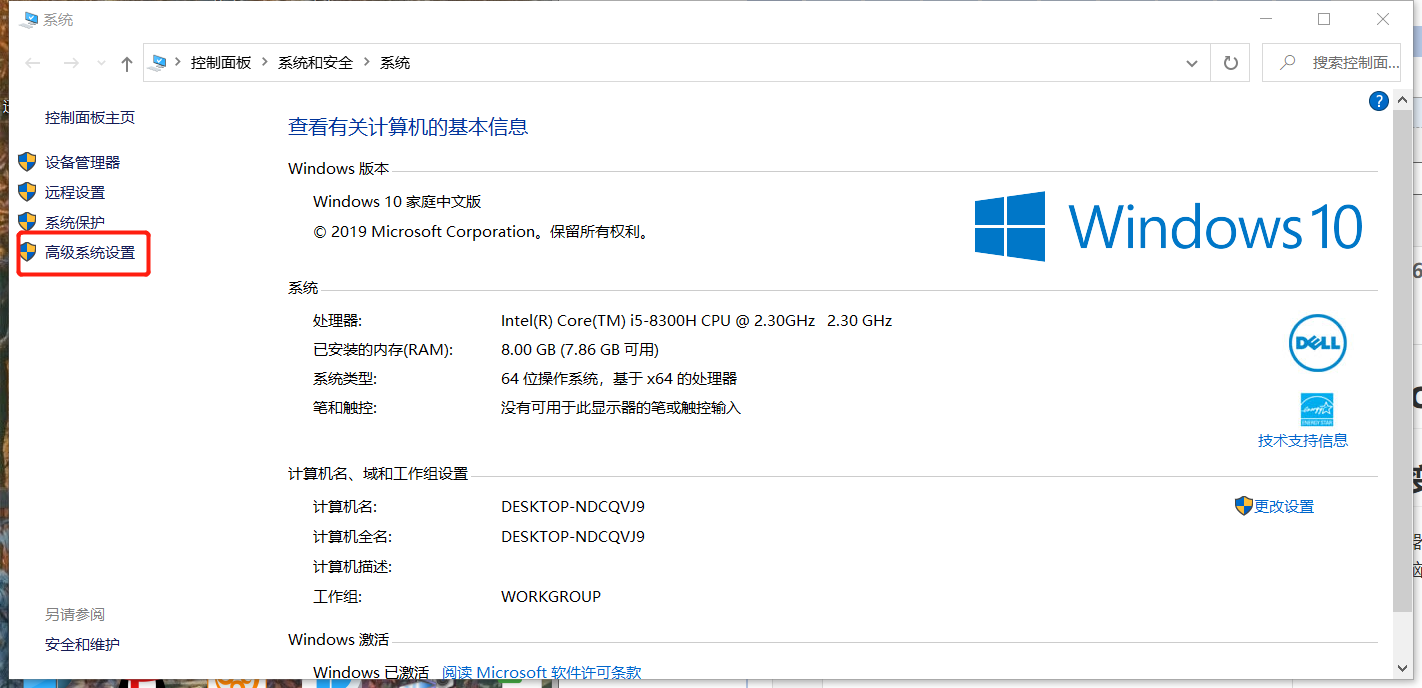Maximize the 系统 window
This screenshot has height=688, width=1422.
coord(1324,19)
